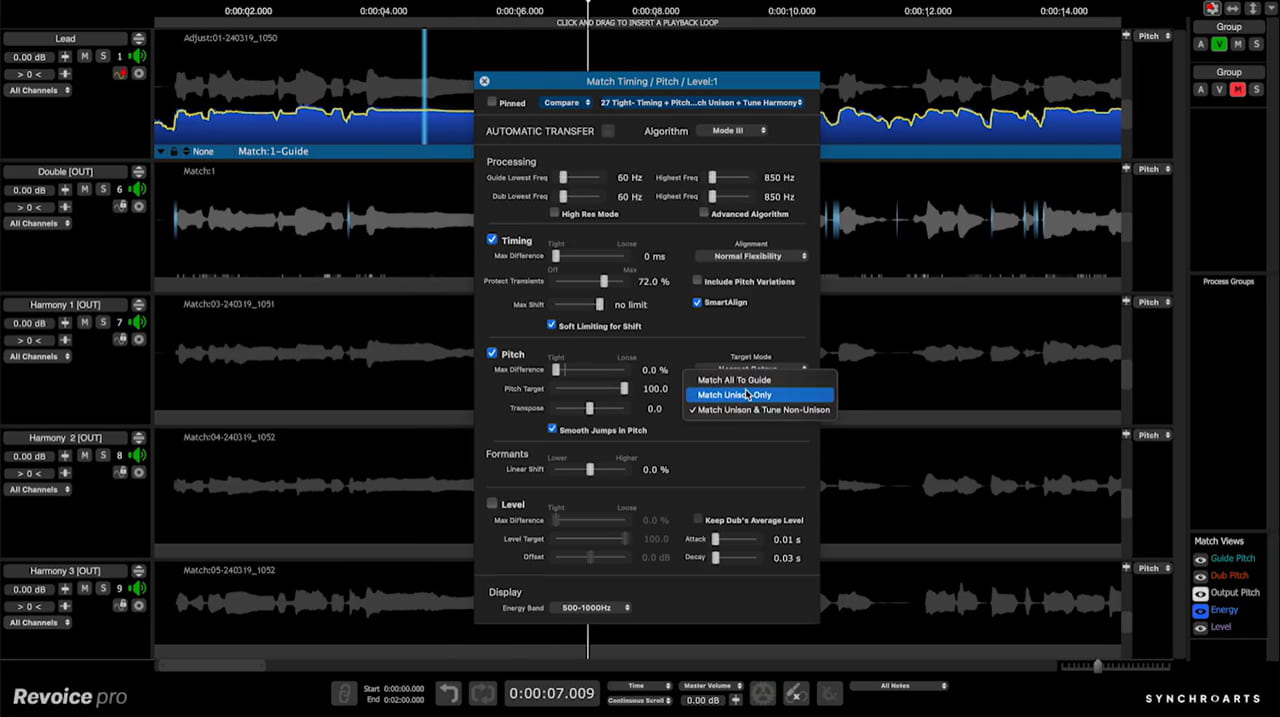The height and width of the screenshot is (717, 1280).
Task: Click the link icon beside the Start/End times
Action: pos(344,692)
